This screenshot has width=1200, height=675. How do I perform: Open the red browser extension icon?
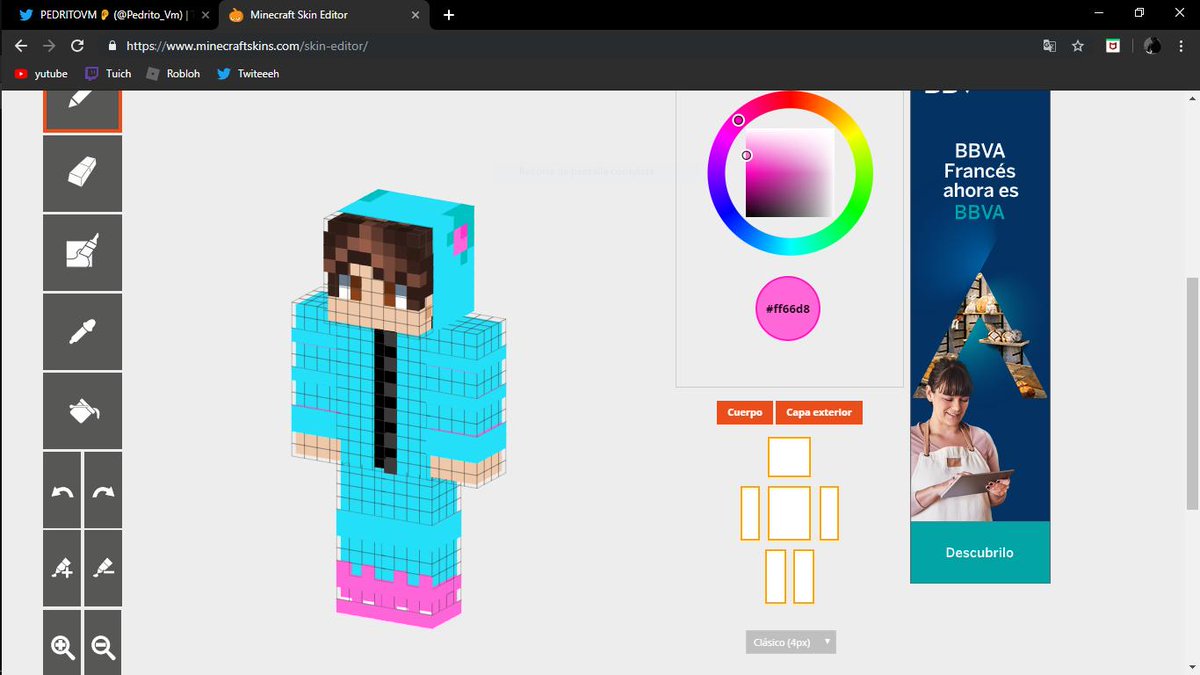(1112, 46)
